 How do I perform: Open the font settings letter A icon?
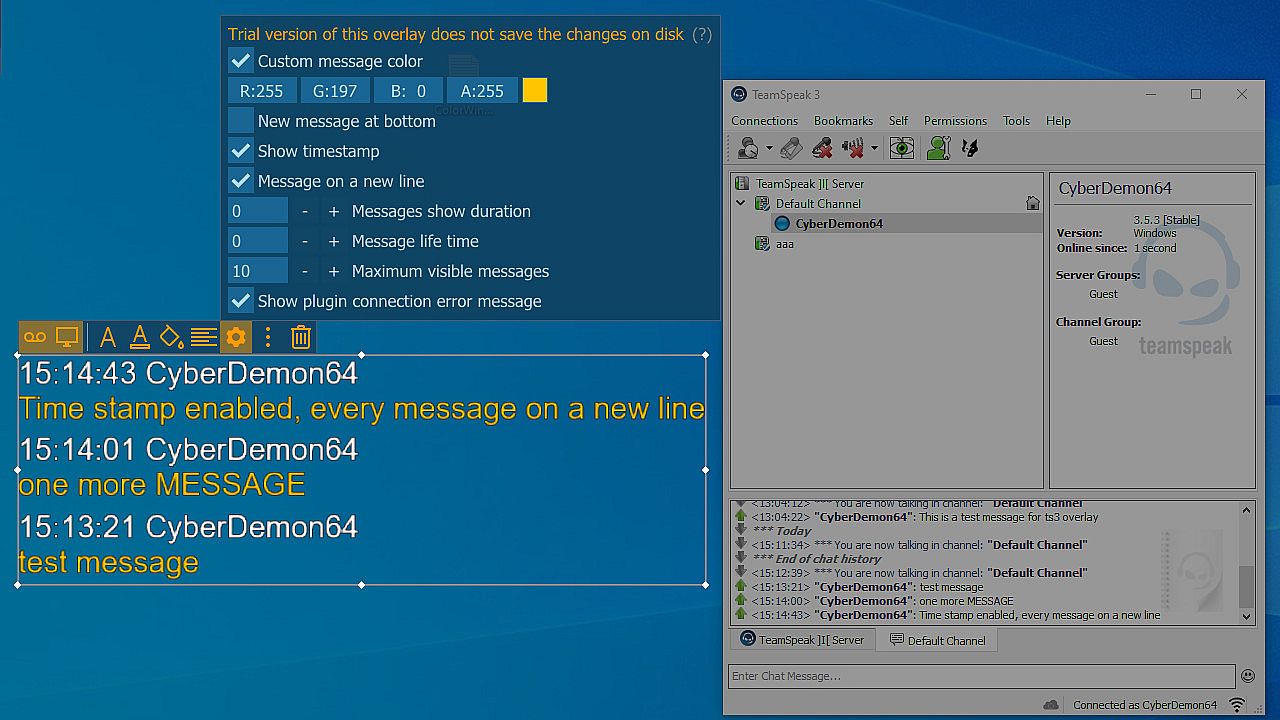pyautogui.click(x=108, y=337)
